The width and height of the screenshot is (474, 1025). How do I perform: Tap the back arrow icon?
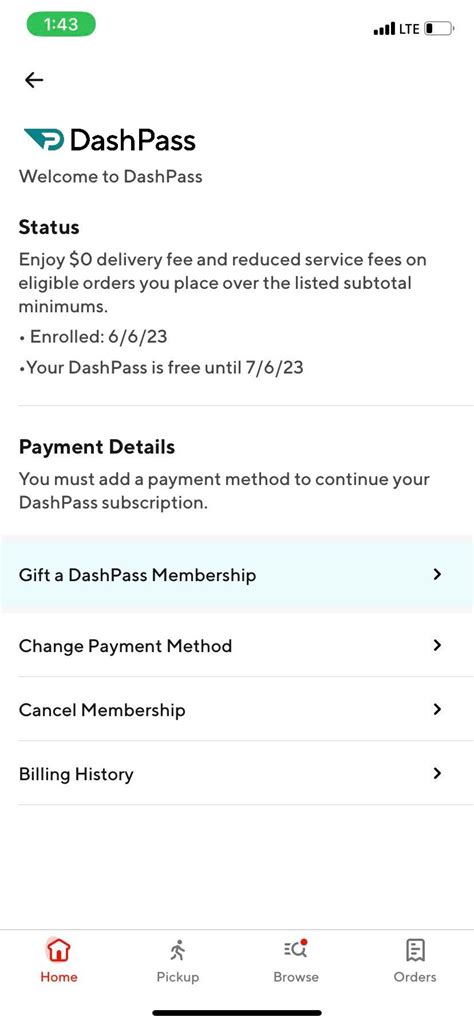(34, 80)
